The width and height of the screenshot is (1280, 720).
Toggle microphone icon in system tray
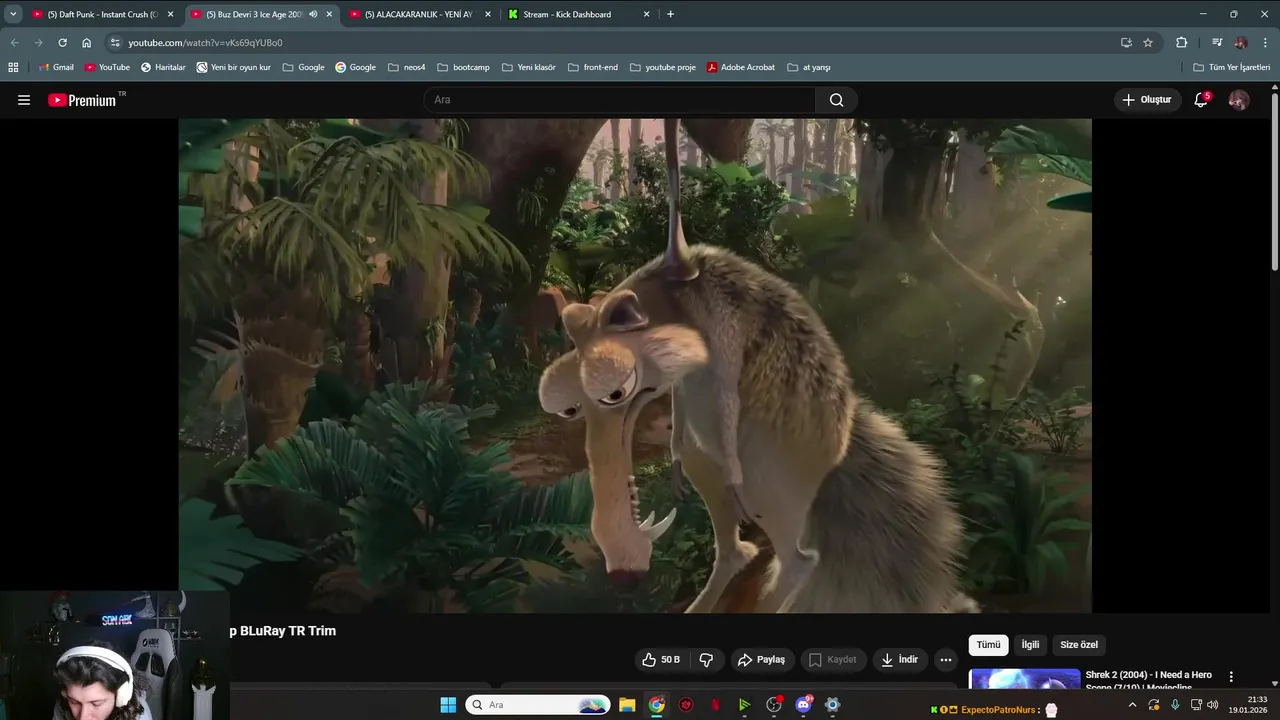(x=1175, y=705)
